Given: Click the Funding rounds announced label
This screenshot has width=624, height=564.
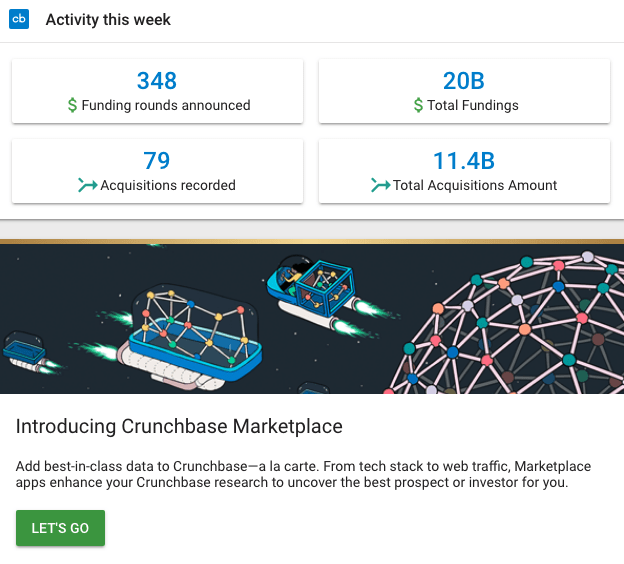Looking at the screenshot, I should tap(166, 105).
